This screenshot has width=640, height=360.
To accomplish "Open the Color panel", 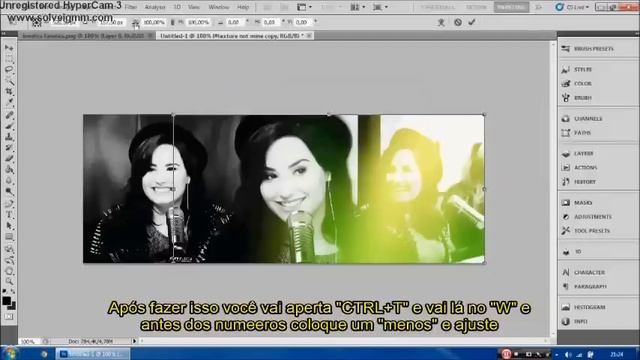I will [577, 84].
